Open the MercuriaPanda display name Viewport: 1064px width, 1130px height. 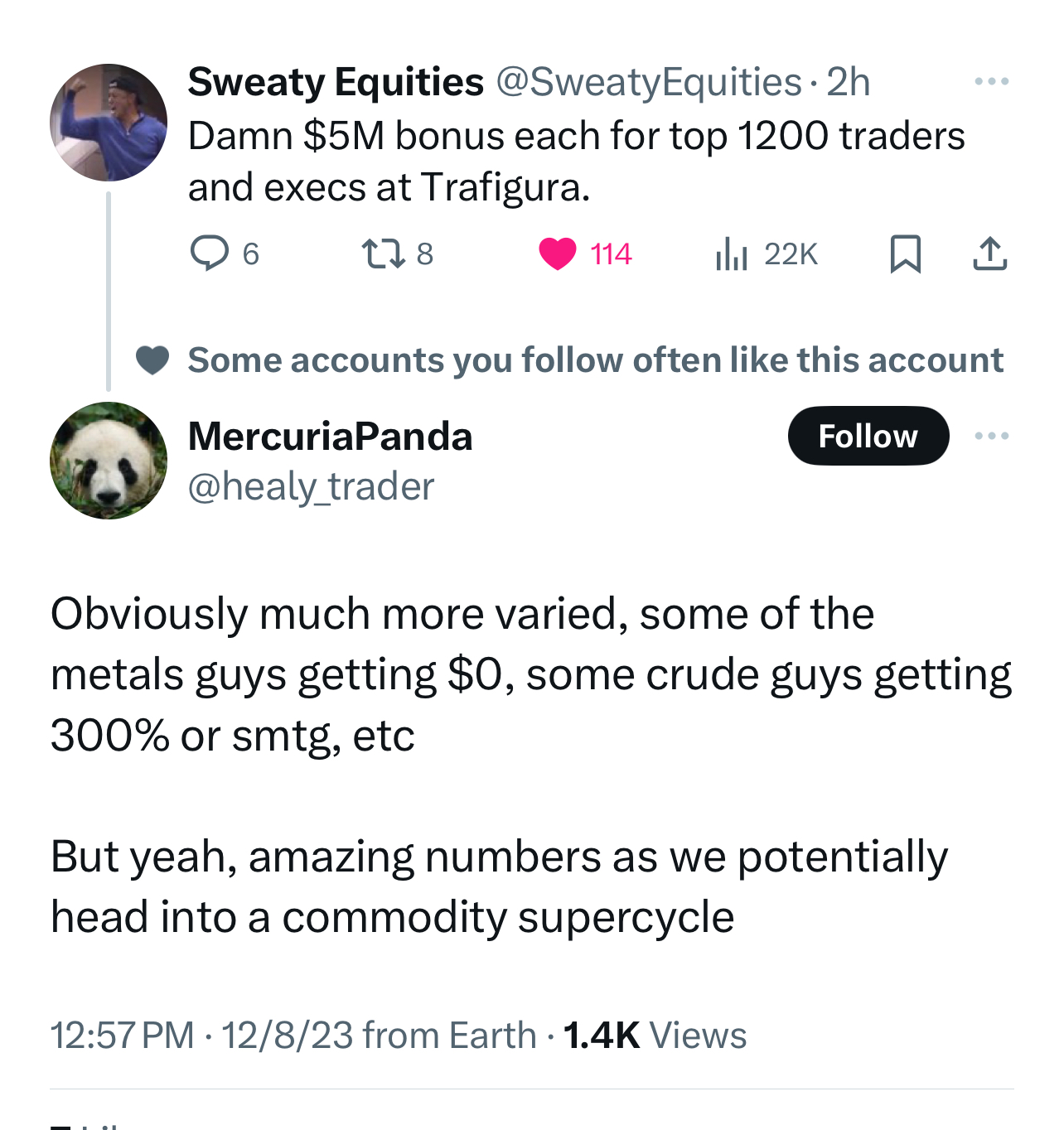tap(330, 437)
